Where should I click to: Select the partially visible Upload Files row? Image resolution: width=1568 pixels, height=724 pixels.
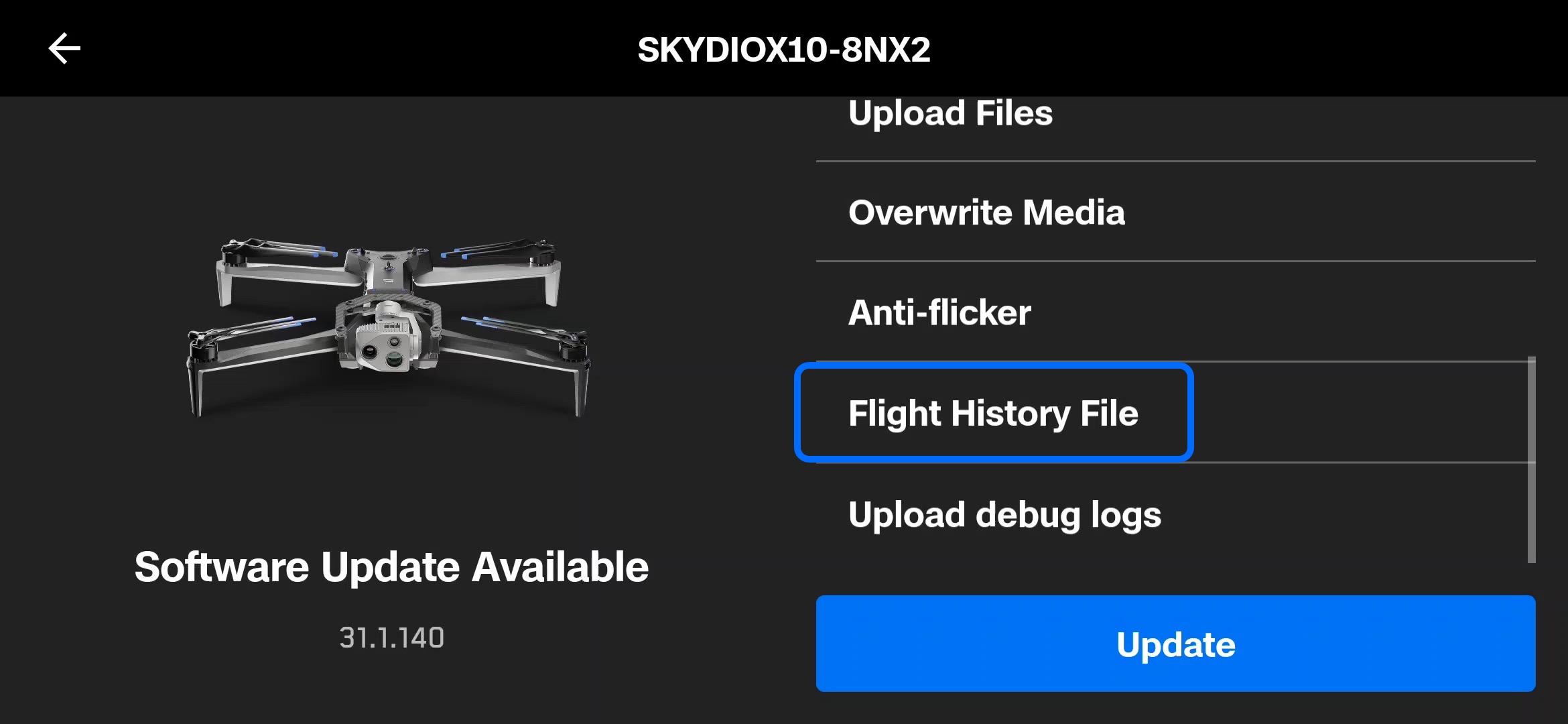point(950,113)
